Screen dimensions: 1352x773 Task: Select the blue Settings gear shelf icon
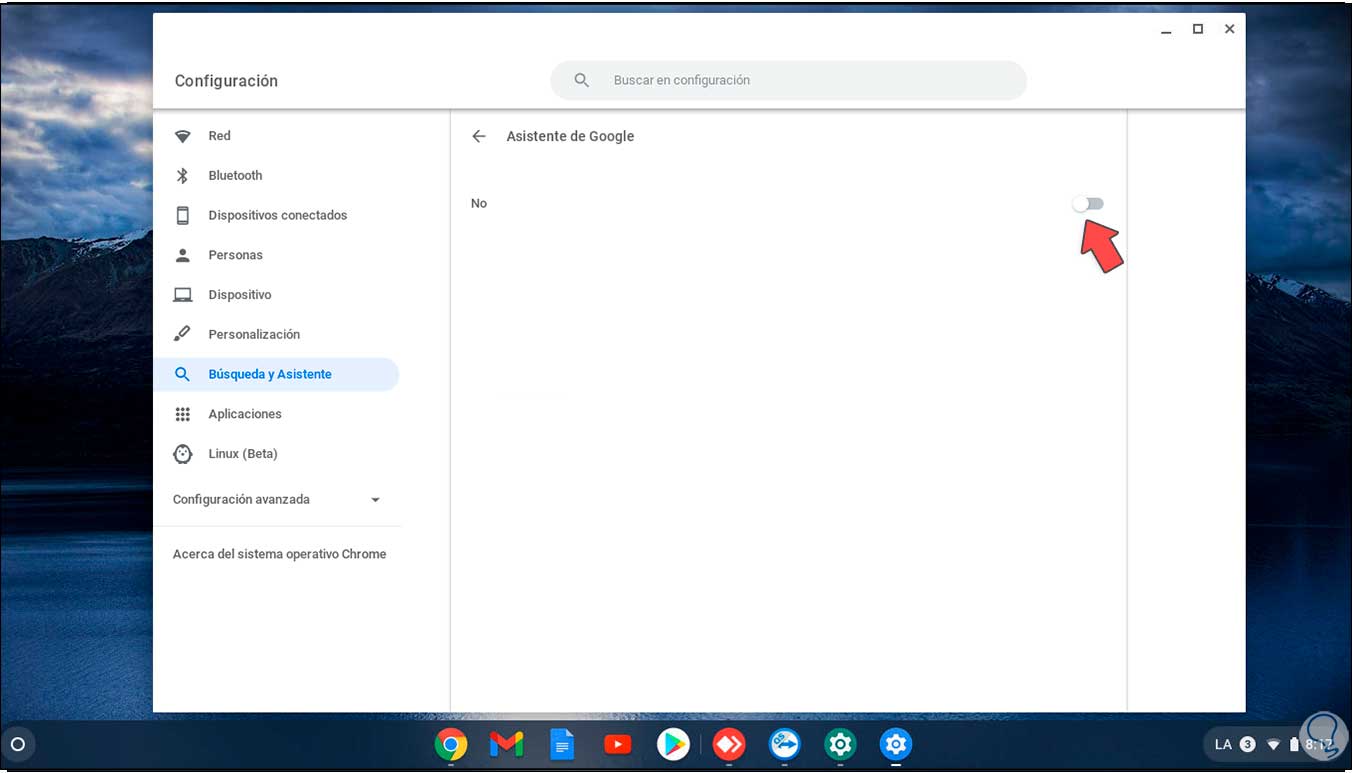click(896, 745)
